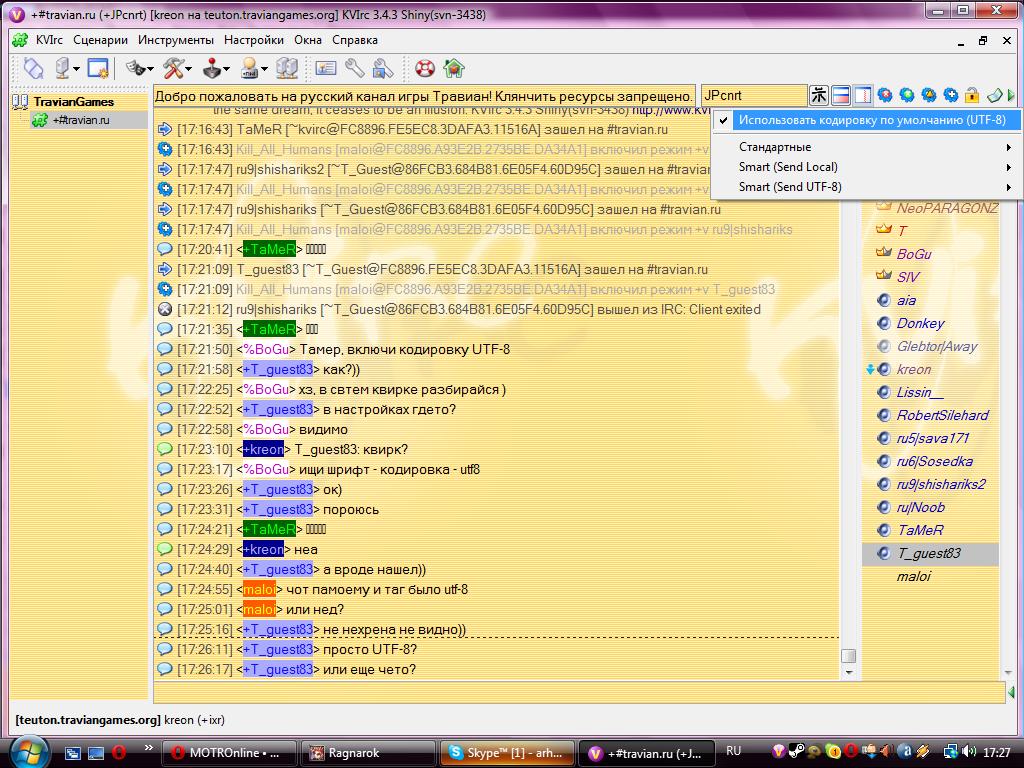Expand the Smart (Send Local) submenu

point(865,167)
